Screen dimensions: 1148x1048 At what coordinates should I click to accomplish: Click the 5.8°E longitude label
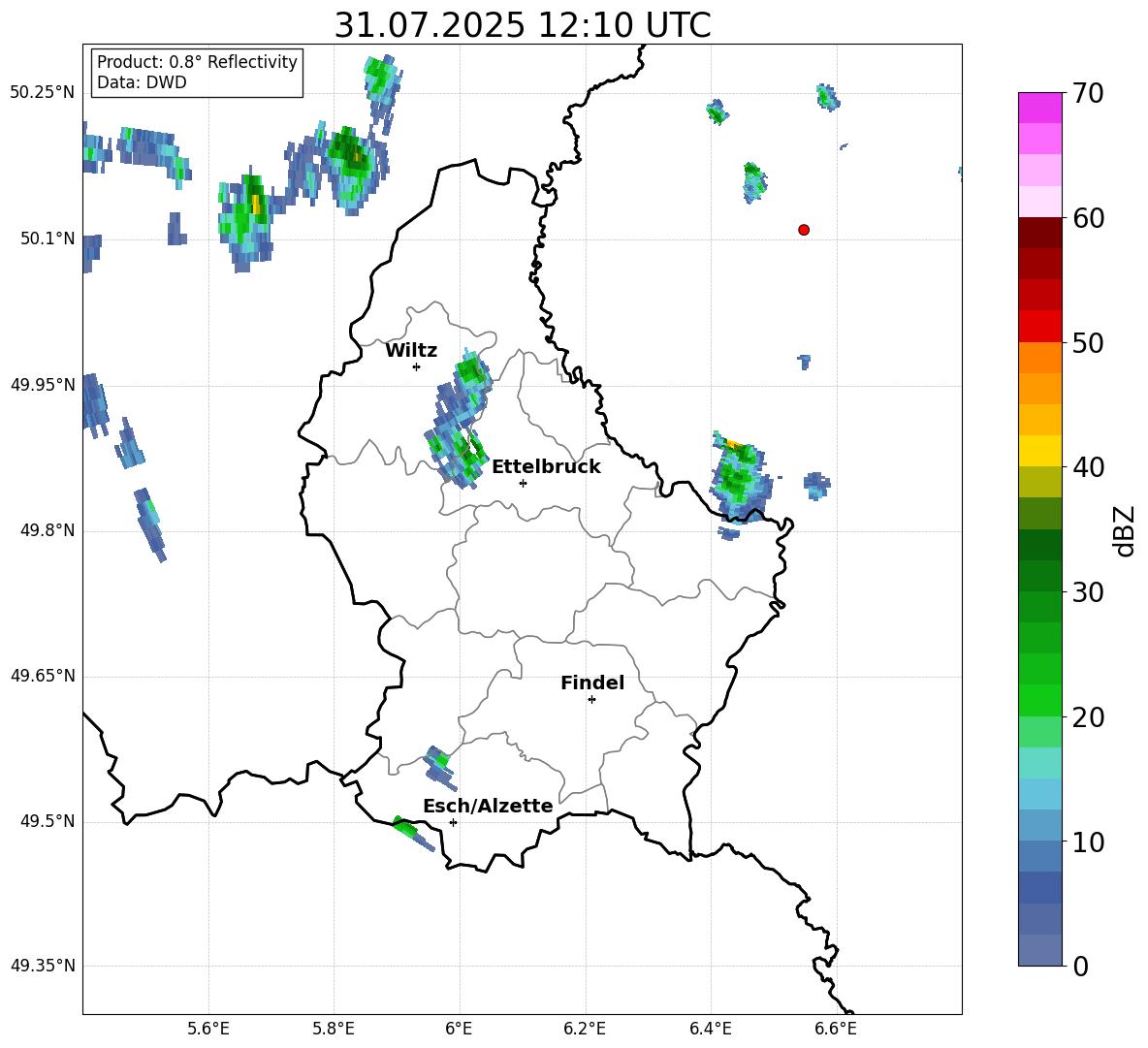pyautogui.click(x=334, y=1029)
